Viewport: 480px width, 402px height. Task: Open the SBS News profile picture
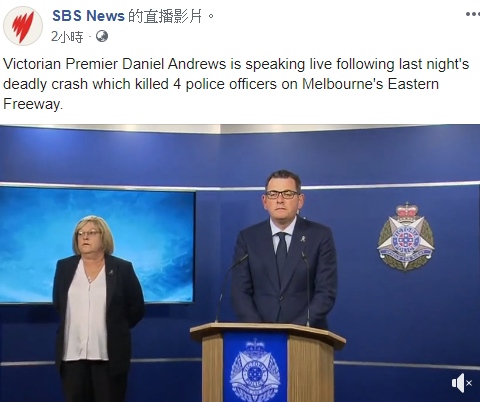pyautogui.click(x=23, y=26)
